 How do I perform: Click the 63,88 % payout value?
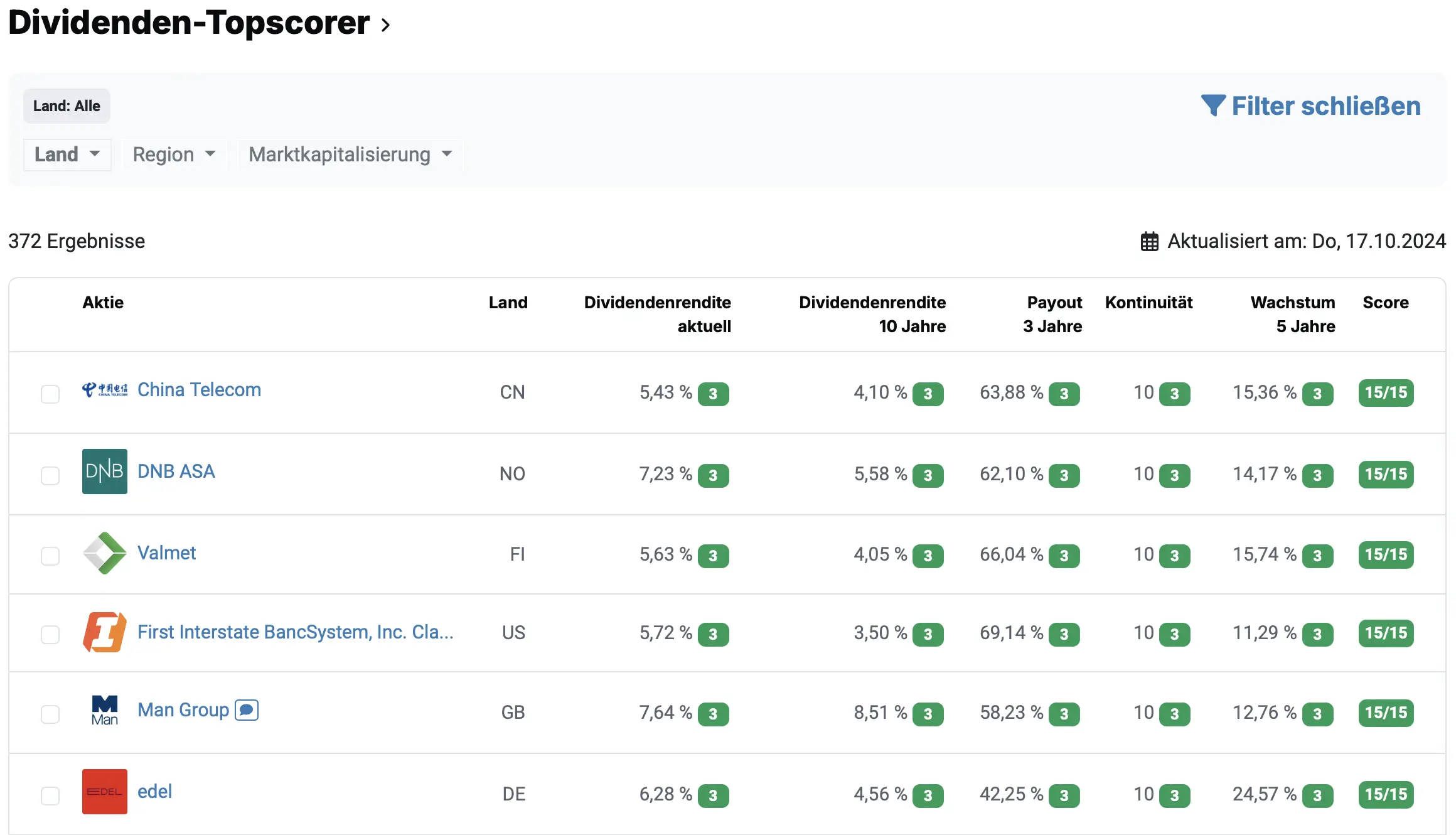click(x=1011, y=393)
